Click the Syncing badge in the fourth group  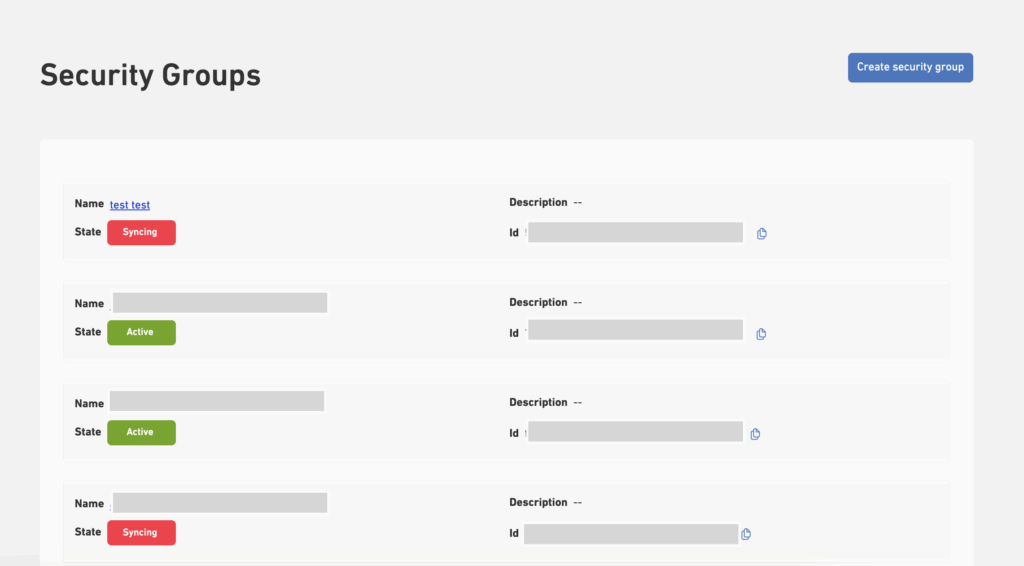coord(141,532)
